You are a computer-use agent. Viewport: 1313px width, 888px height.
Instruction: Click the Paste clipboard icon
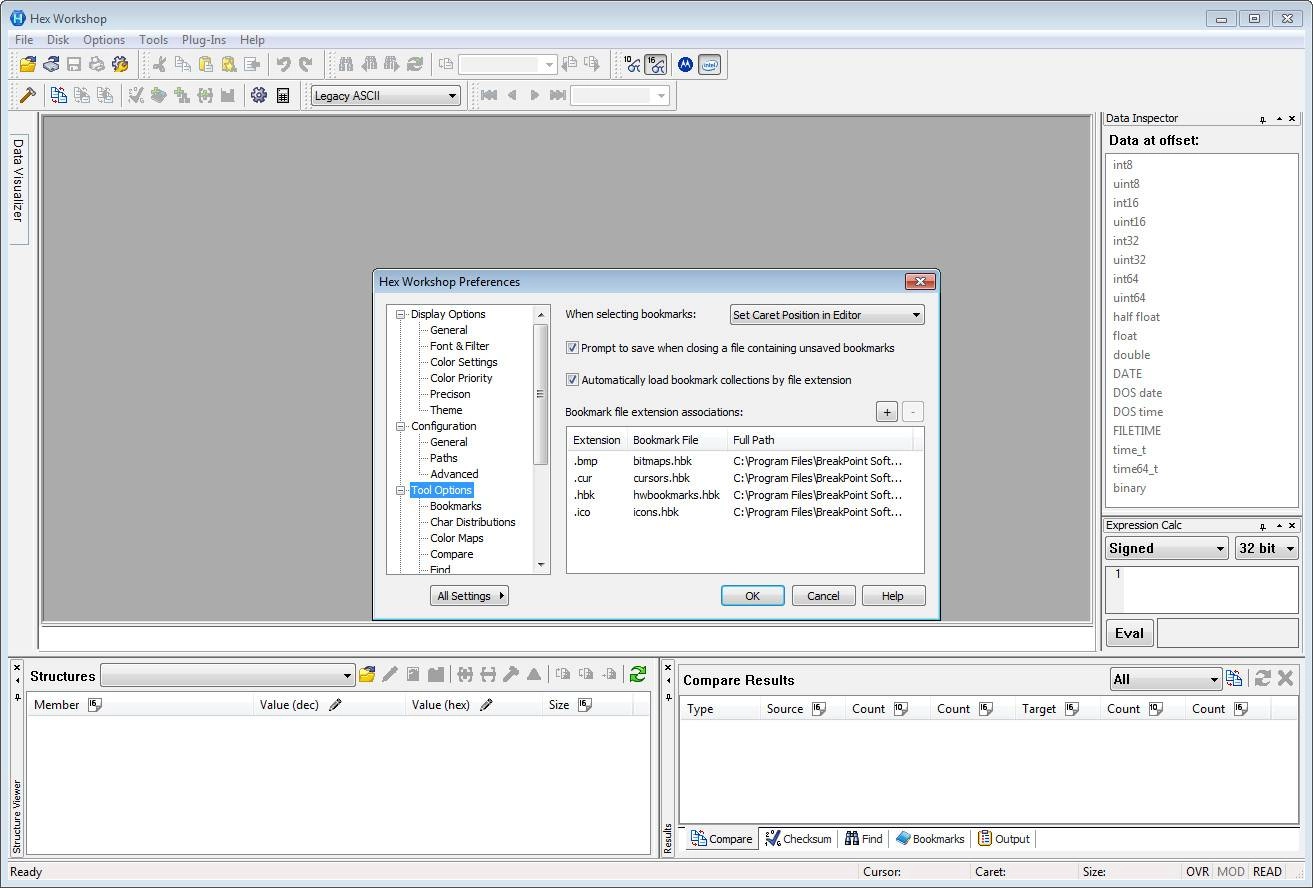click(205, 64)
